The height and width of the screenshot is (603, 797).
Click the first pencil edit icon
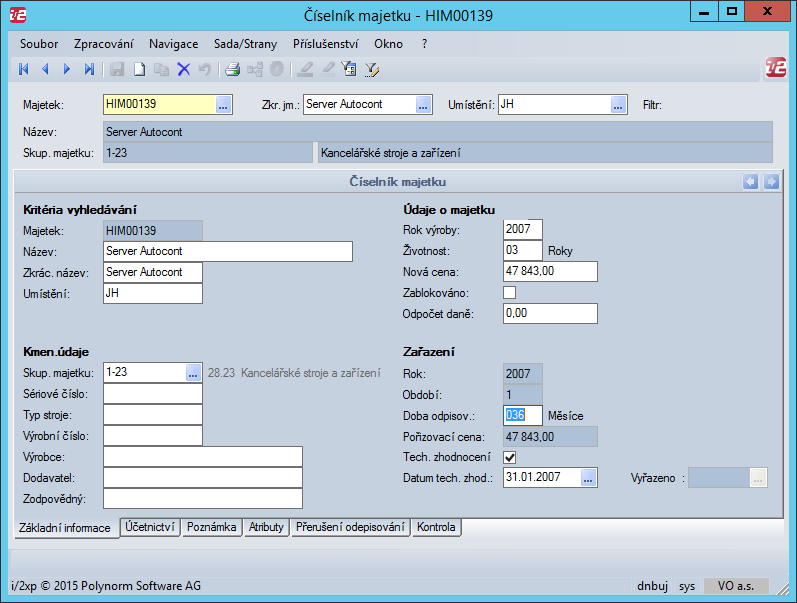tap(305, 69)
